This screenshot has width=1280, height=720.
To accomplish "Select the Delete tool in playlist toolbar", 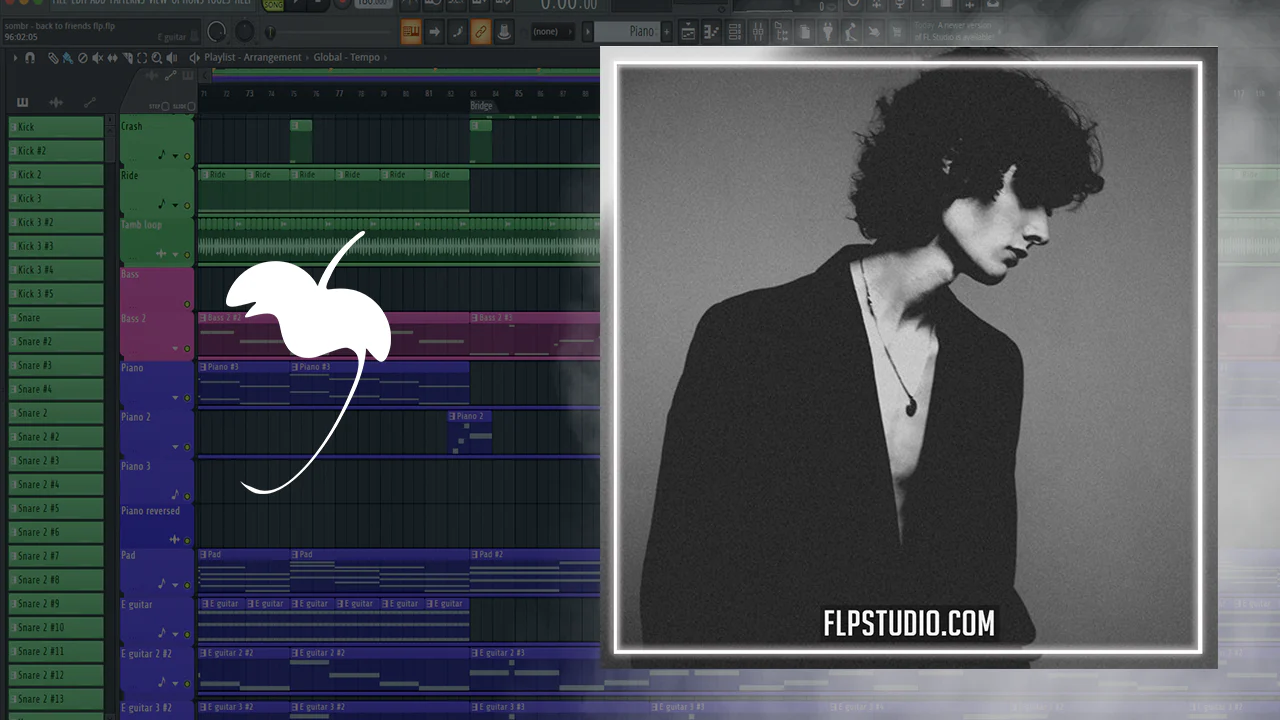I will [x=82, y=58].
